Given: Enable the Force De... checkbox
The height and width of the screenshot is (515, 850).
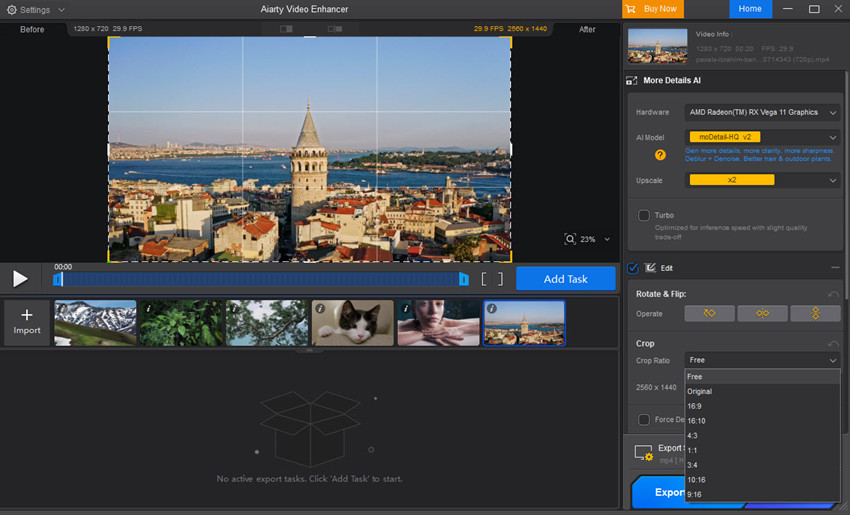Looking at the screenshot, I should (x=643, y=420).
